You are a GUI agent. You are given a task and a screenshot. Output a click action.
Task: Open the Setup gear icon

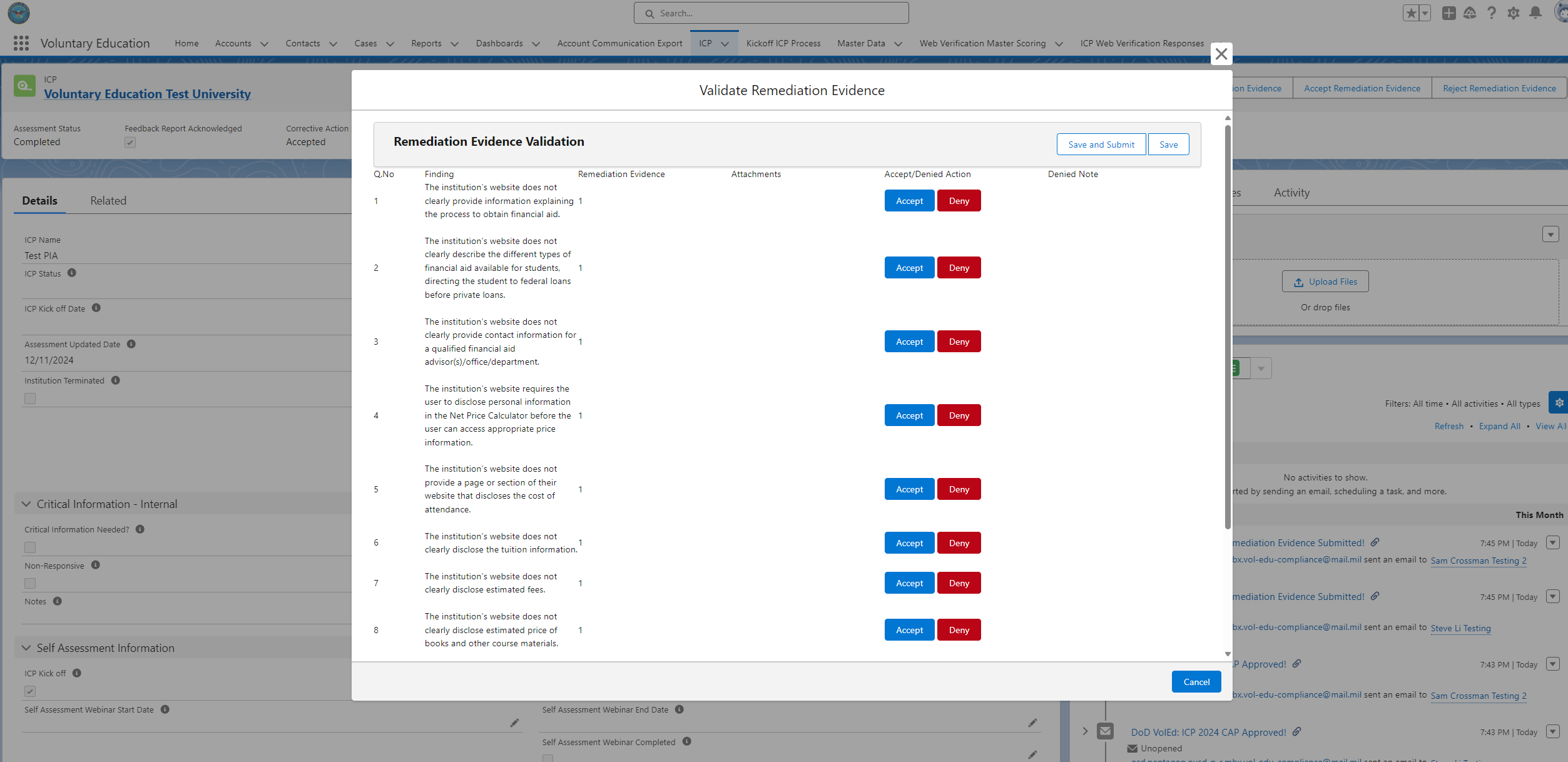click(x=1513, y=13)
